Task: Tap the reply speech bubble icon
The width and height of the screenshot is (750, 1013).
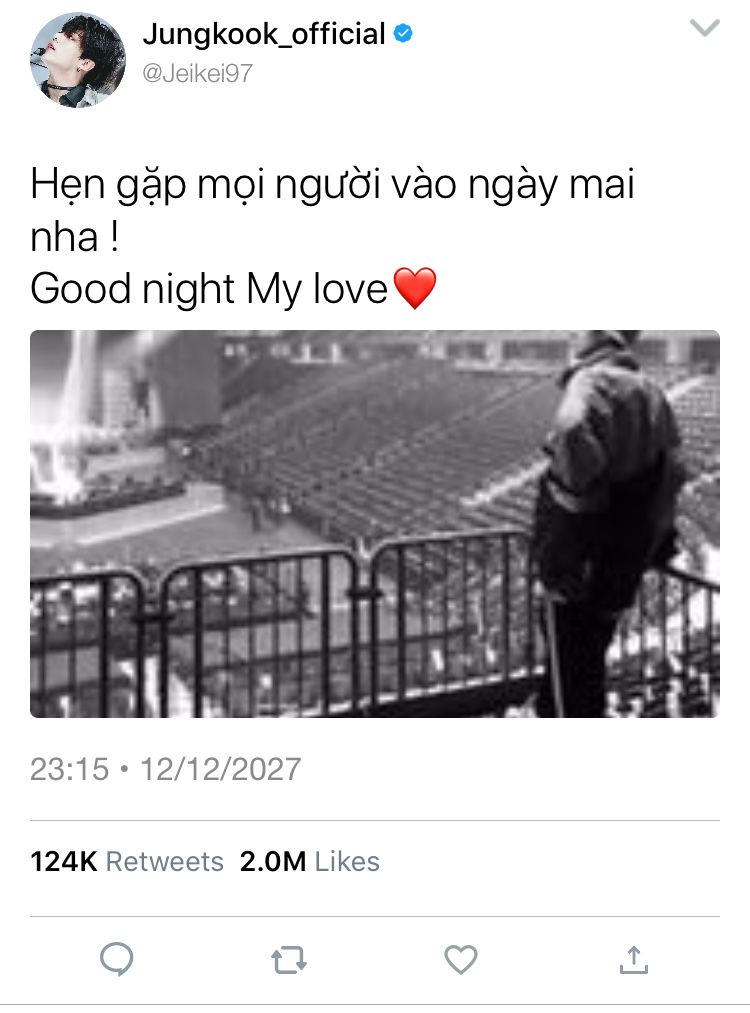Action: 117,959
